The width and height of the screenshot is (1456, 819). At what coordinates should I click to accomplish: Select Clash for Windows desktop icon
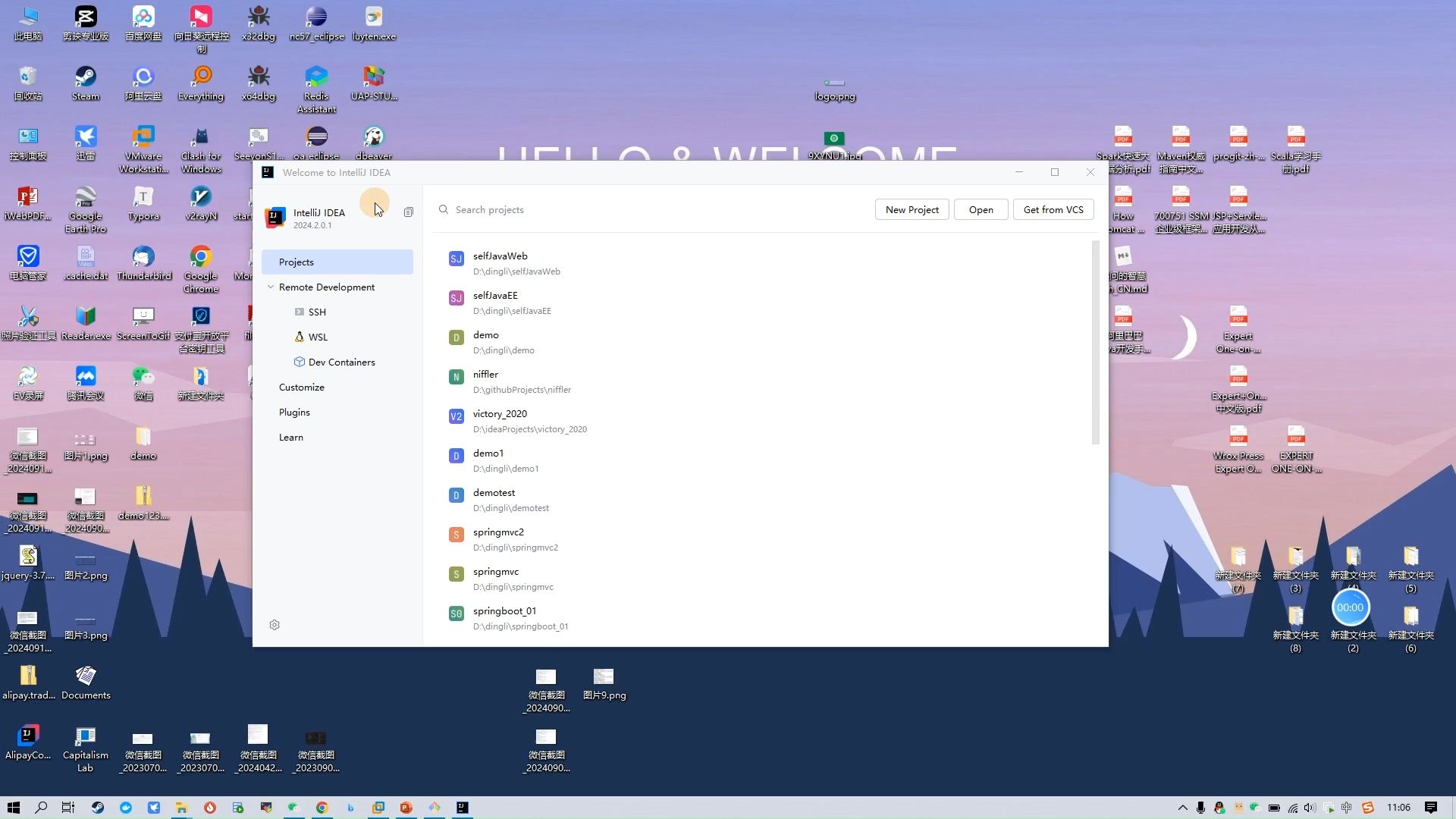(x=201, y=149)
